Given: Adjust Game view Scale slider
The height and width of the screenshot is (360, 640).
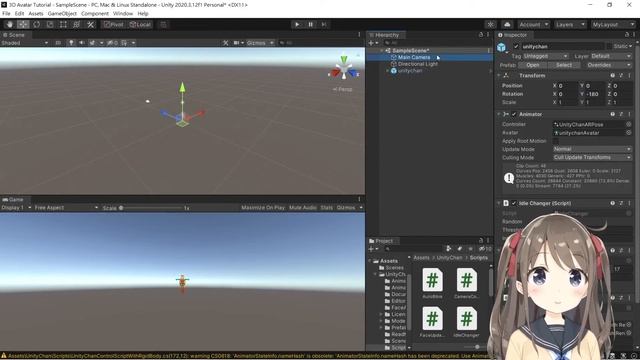Looking at the screenshot, I should click(151, 208).
